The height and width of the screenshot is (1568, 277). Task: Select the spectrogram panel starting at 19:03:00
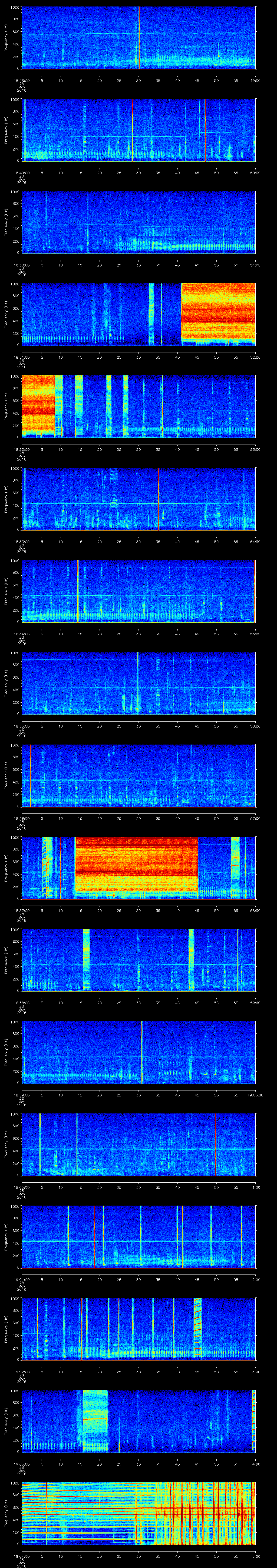138,1421
